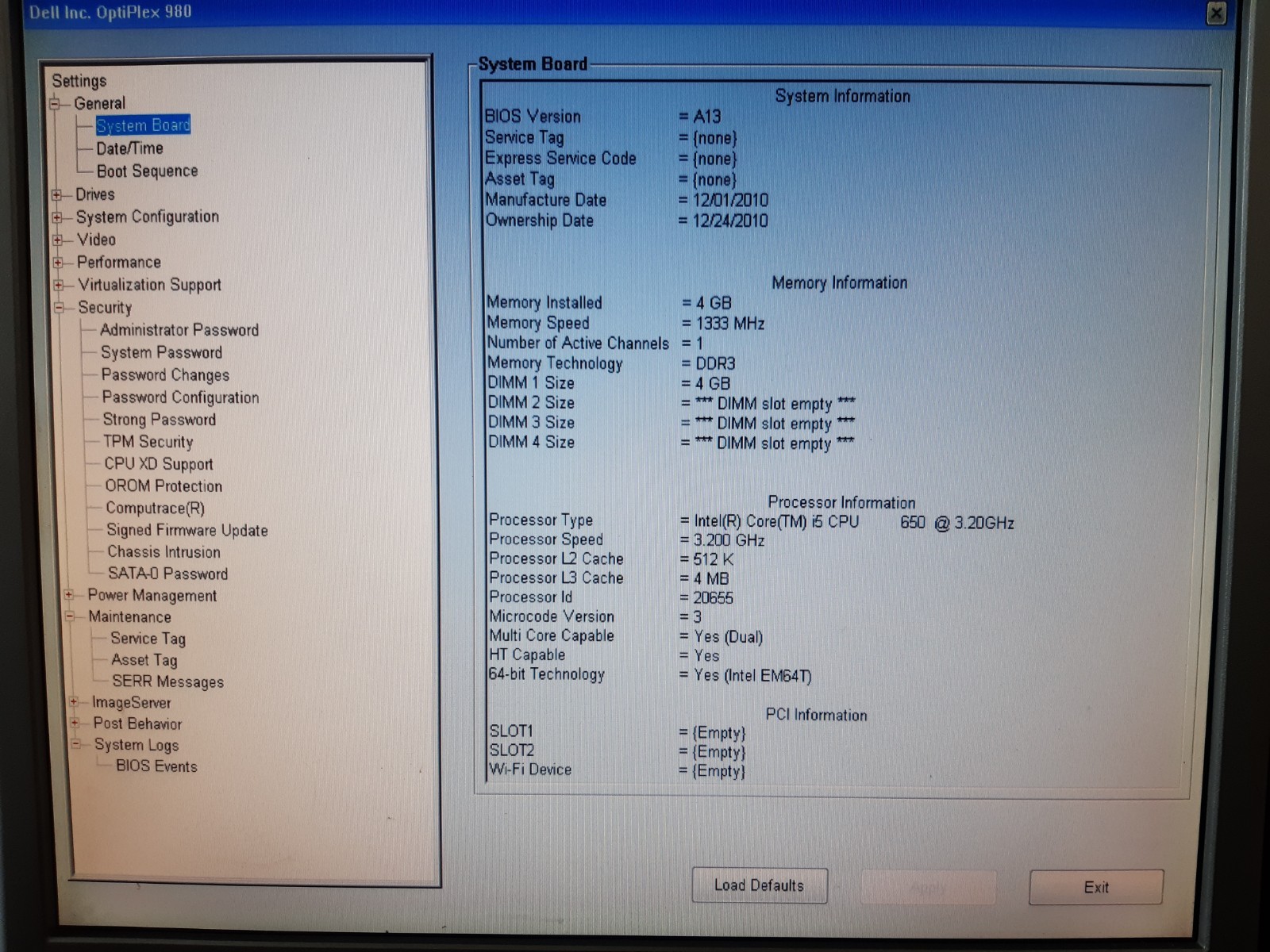The width and height of the screenshot is (1270, 952).
Task: Click the Processor Speed value 3.200 GHz
Action: pyautogui.click(x=729, y=540)
